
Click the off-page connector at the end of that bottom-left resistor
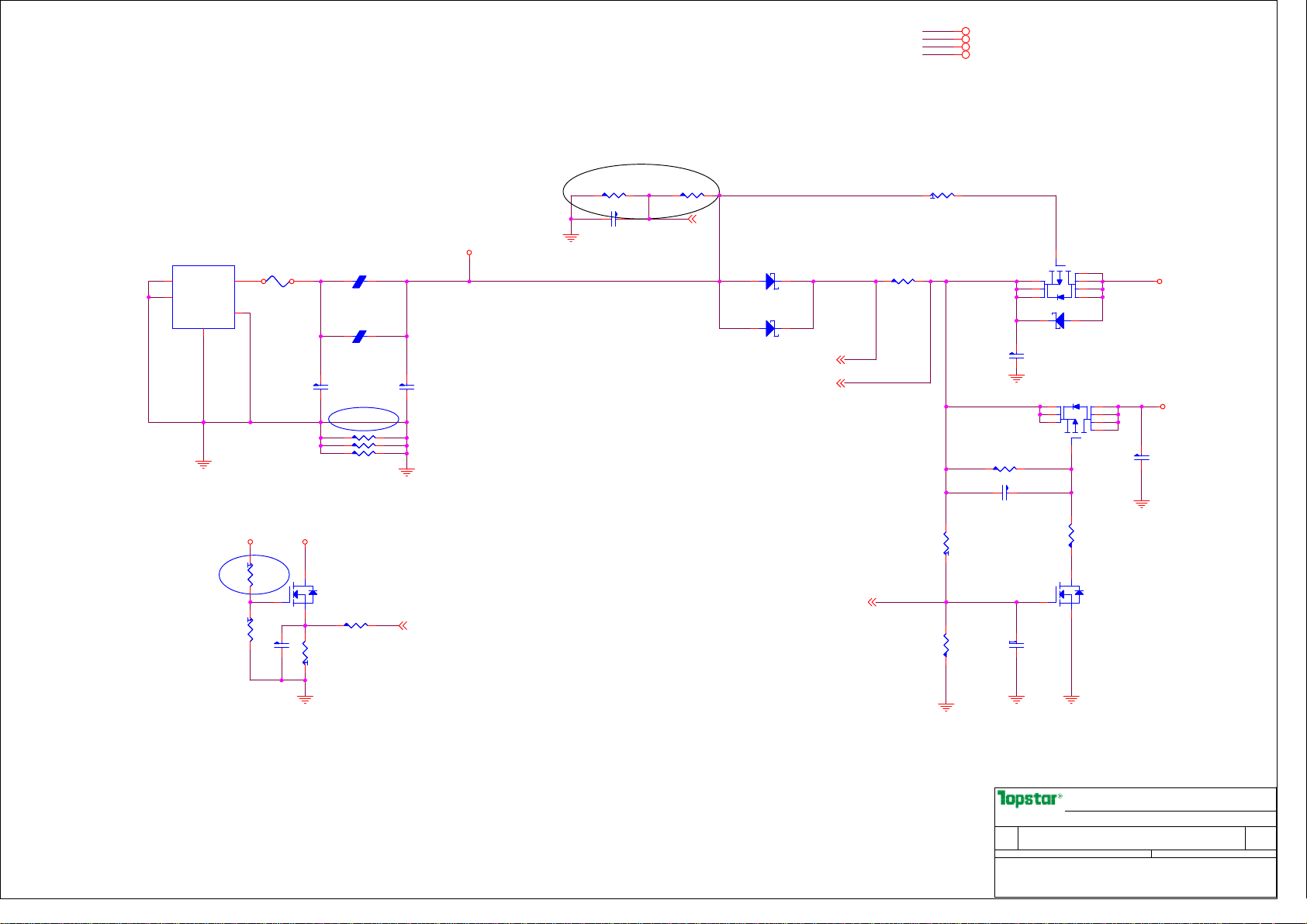(403, 625)
